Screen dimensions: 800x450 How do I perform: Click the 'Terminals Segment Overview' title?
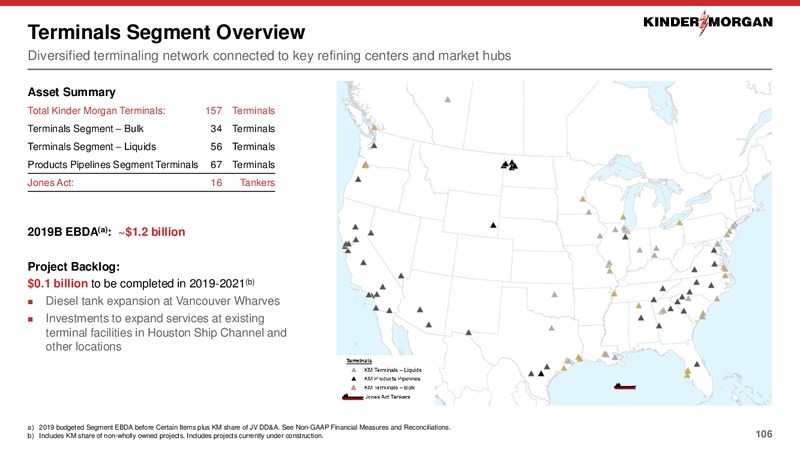click(x=166, y=32)
